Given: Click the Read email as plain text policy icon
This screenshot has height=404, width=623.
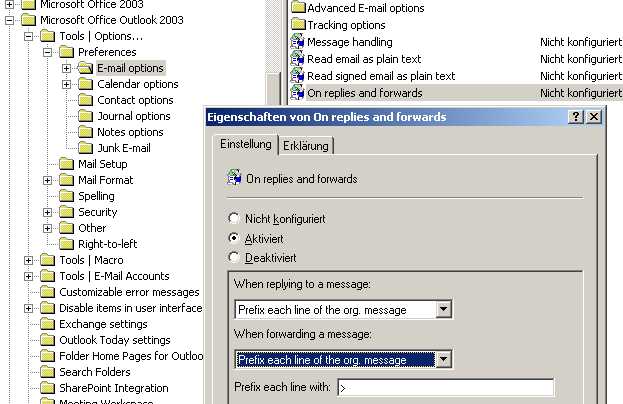Looking at the screenshot, I should point(297,59).
